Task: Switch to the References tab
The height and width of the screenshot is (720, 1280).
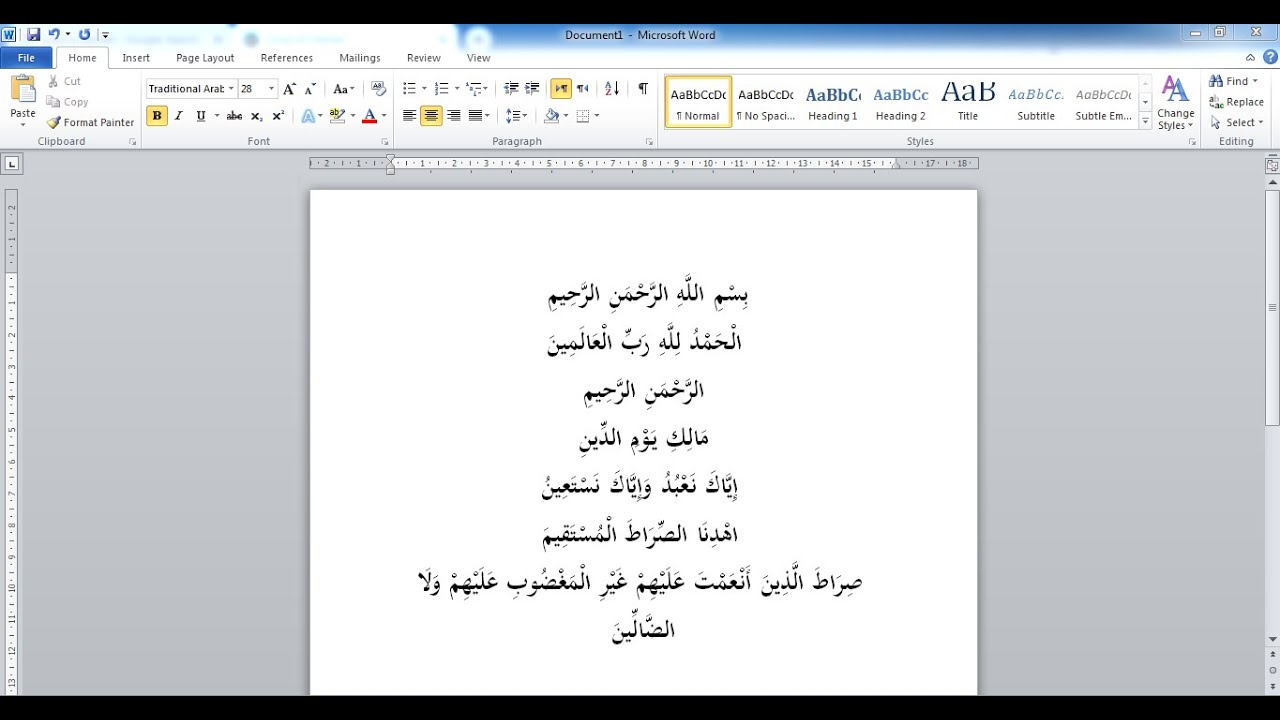Action: (x=287, y=58)
